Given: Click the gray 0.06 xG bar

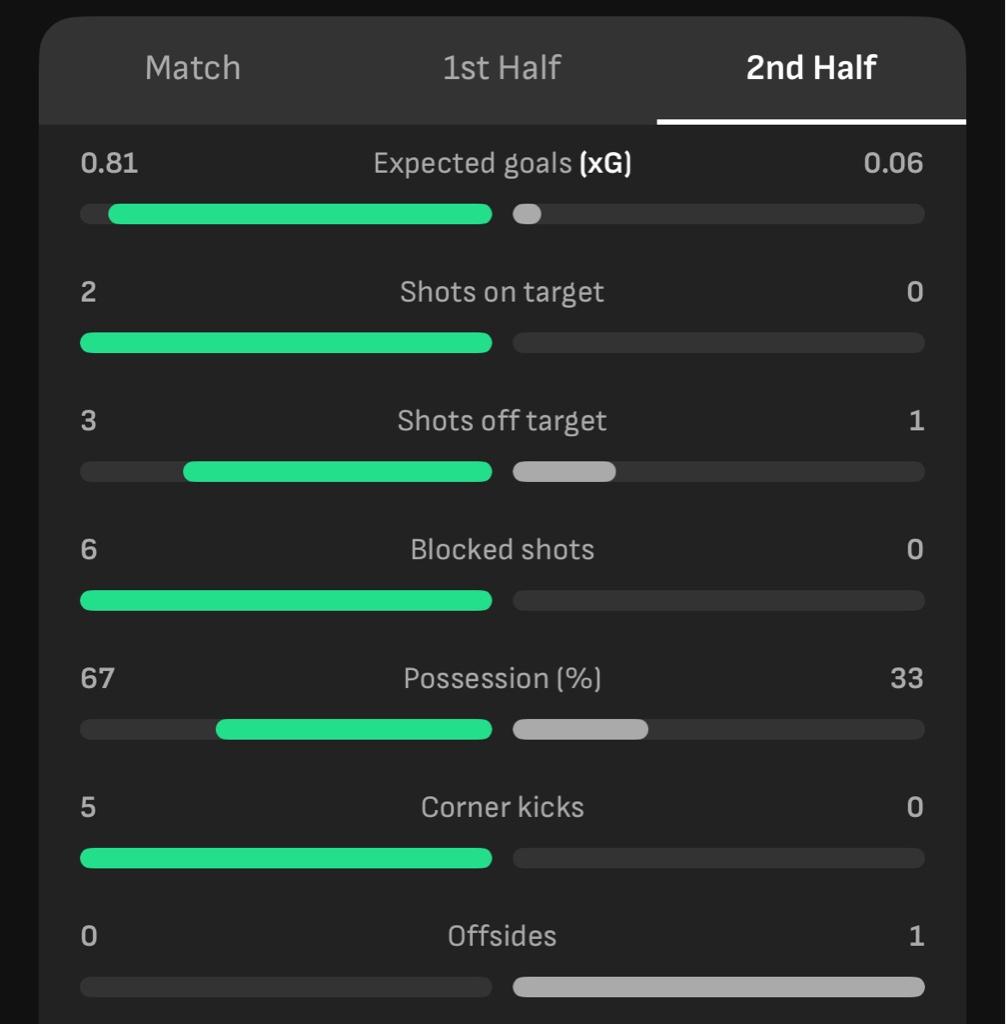Looking at the screenshot, I should point(527,214).
